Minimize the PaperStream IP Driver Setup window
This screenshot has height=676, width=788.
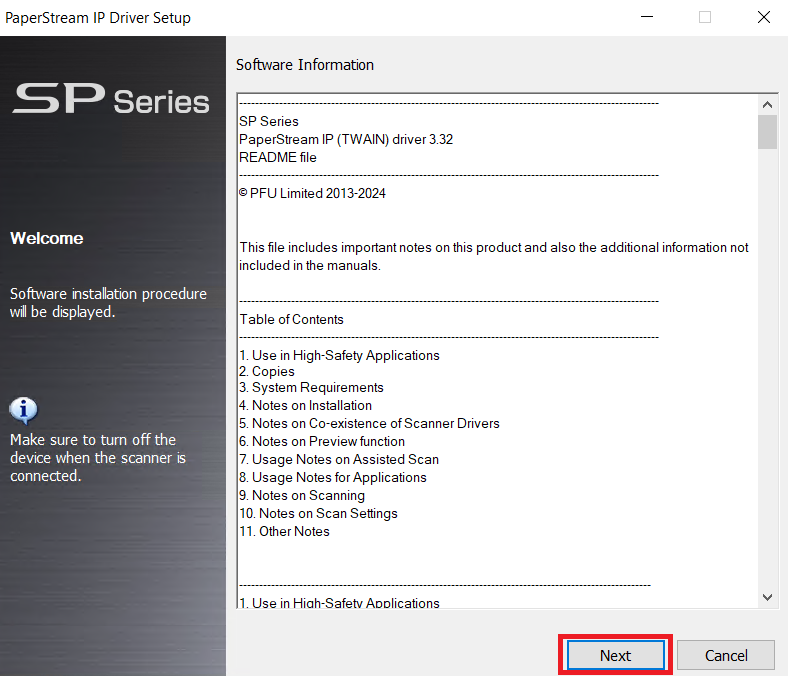point(649,17)
